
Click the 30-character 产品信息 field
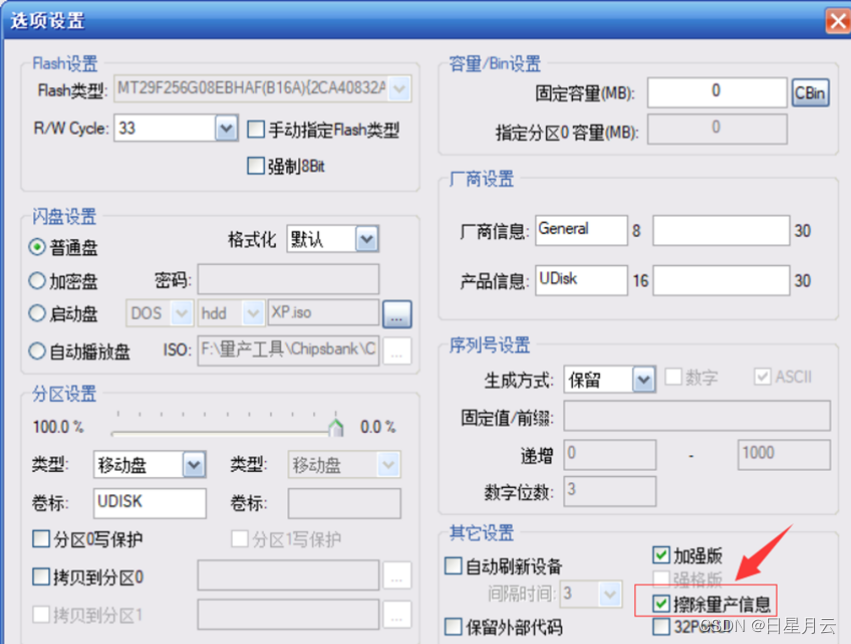[x=721, y=280]
